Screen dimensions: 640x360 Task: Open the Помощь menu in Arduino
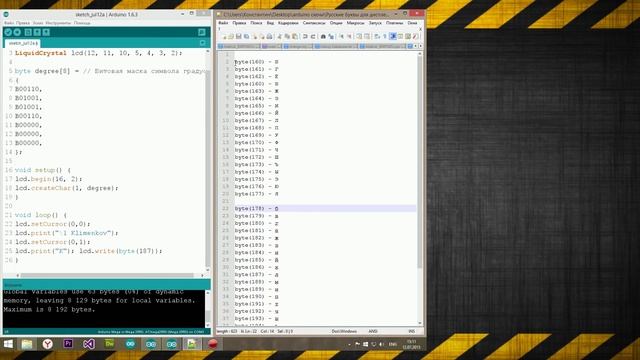click(82, 23)
